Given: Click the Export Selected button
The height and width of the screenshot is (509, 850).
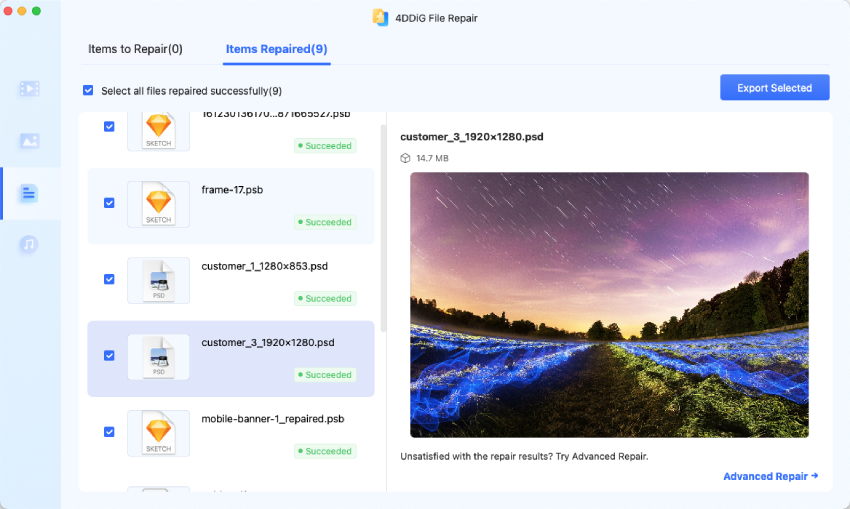Looking at the screenshot, I should [x=775, y=88].
